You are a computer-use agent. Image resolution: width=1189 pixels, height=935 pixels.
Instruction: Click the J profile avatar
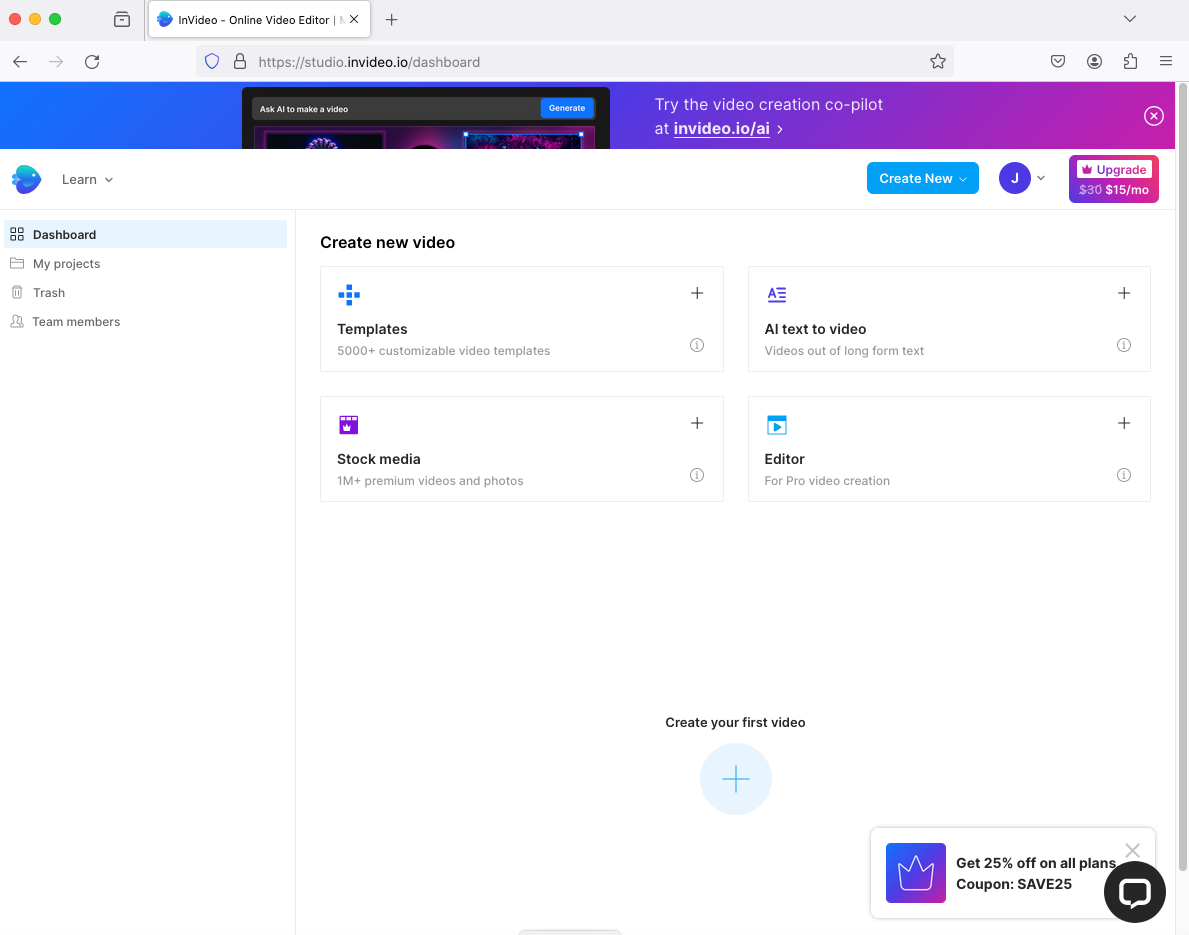1014,178
